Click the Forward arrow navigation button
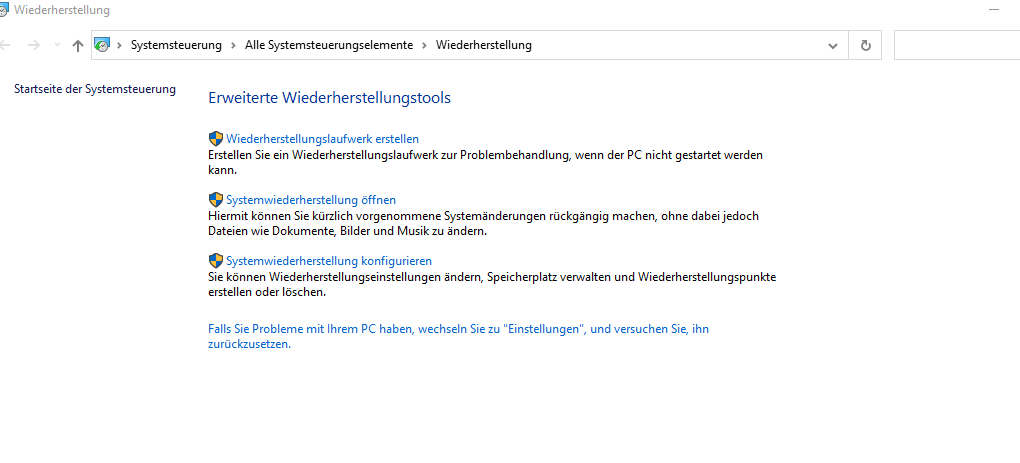The image size is (1020, 463). 34,46
